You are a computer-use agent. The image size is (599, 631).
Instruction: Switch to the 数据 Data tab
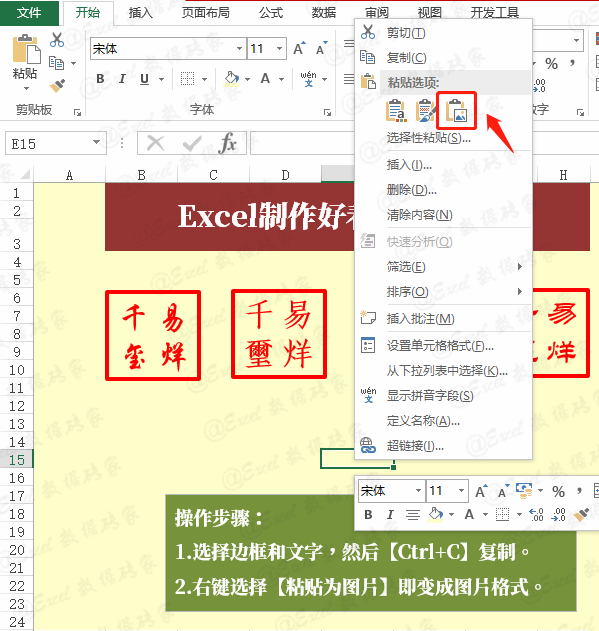click(x=324, y=13)
